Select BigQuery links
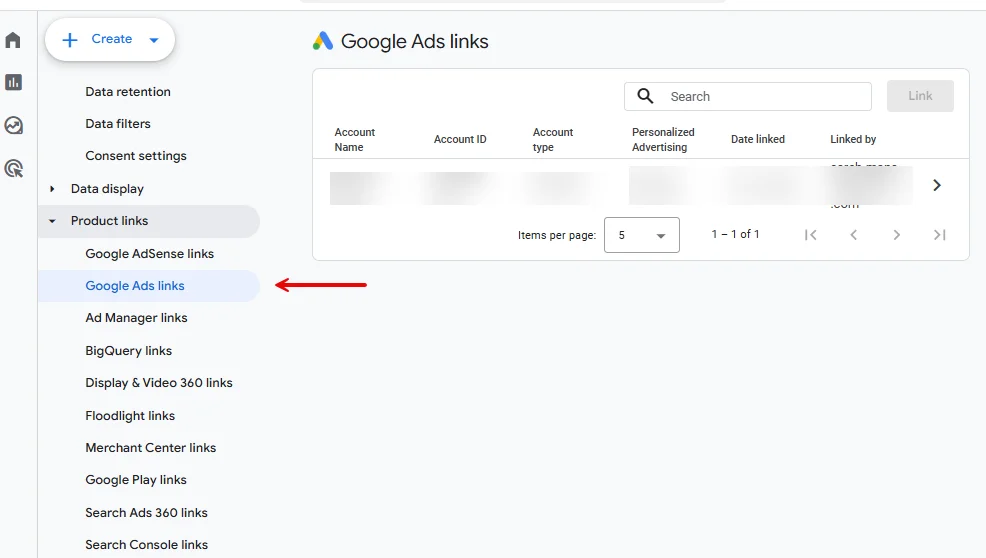986x558 pixels. [x=128, y=350]
